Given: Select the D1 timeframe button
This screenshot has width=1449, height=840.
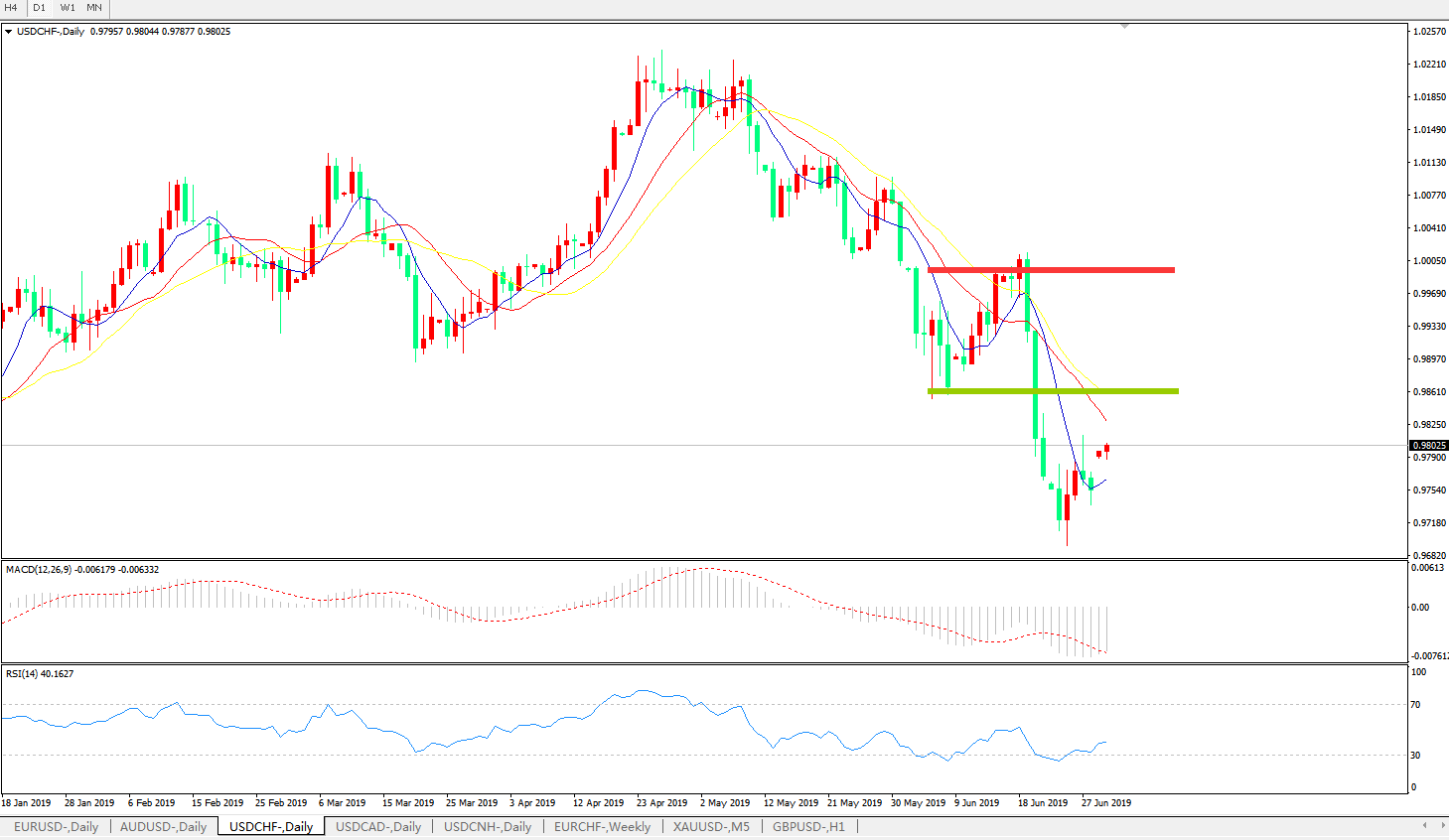Looking at the screenshot, I should [x=40, y=7].
